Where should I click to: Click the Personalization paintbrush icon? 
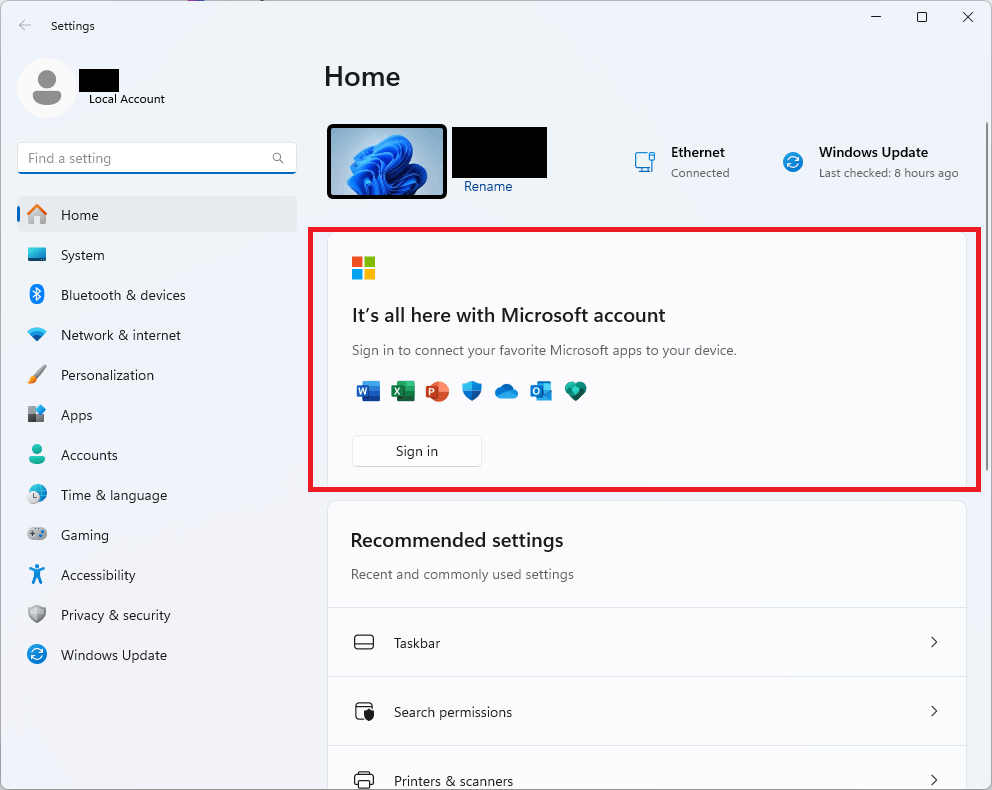click(37, 374)
